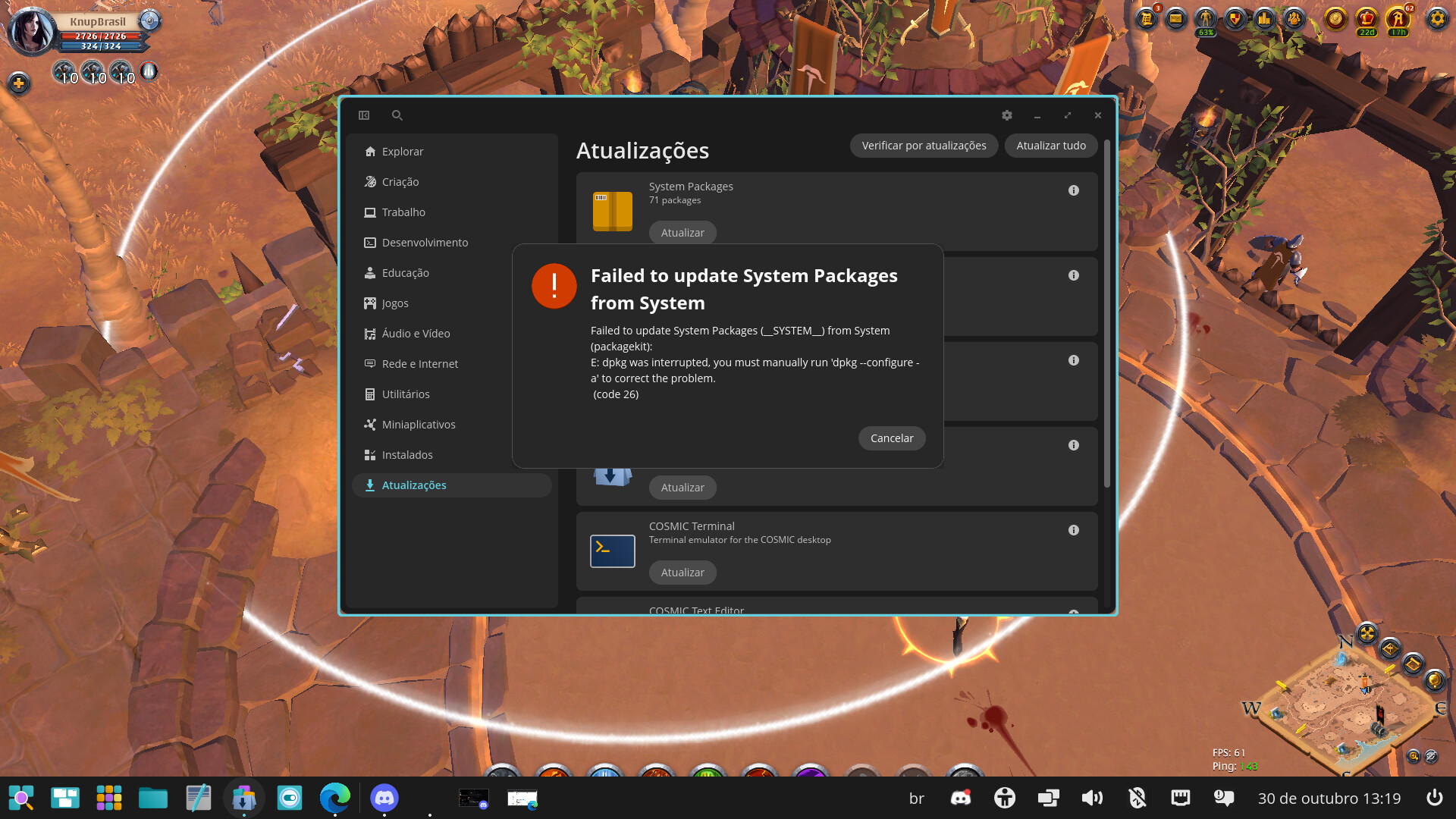Open the power menu icon in the tray
Screen dimensions: 1456x819
(x=1434, y=798)
